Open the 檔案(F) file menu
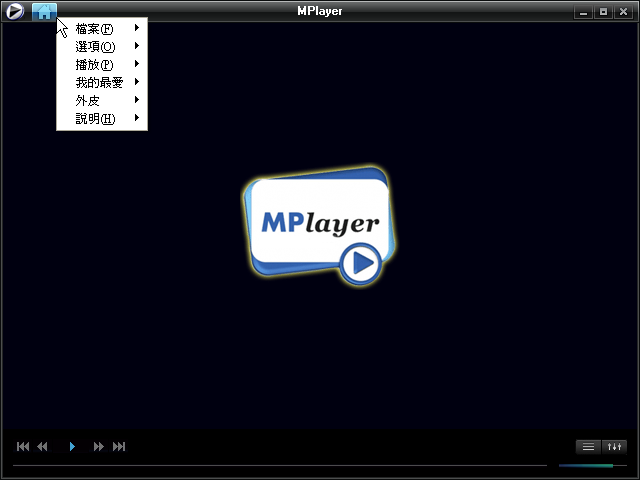640x480 pixels. click(x=95, y=29)
